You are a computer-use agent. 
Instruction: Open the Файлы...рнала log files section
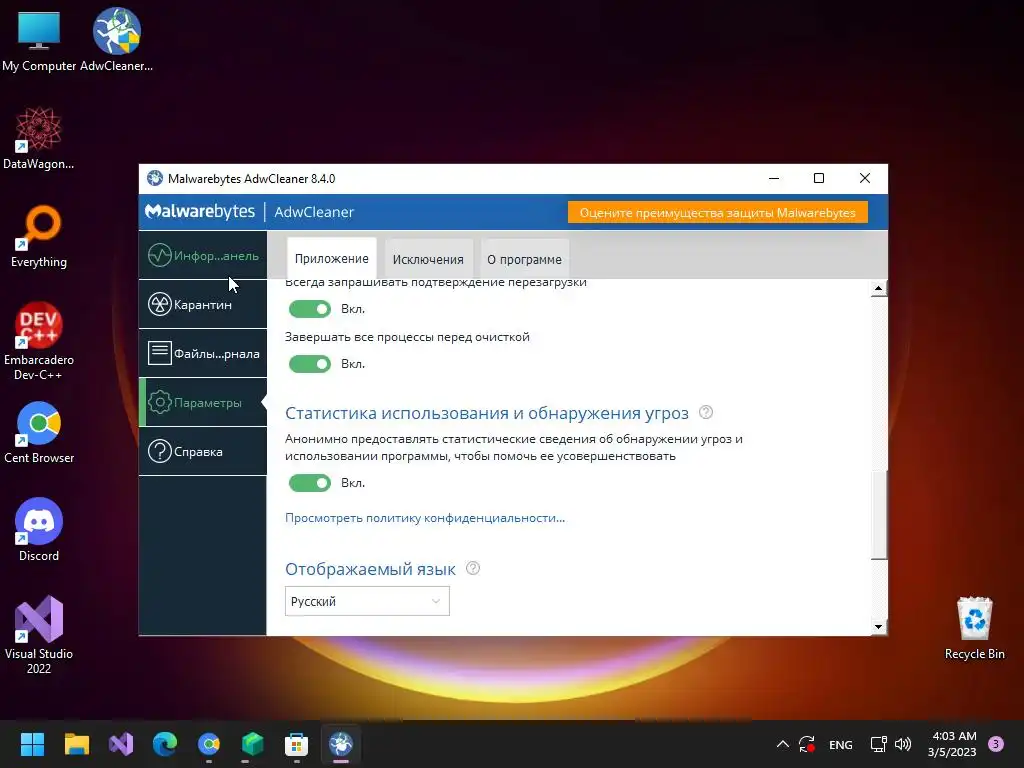click(203, 353)
